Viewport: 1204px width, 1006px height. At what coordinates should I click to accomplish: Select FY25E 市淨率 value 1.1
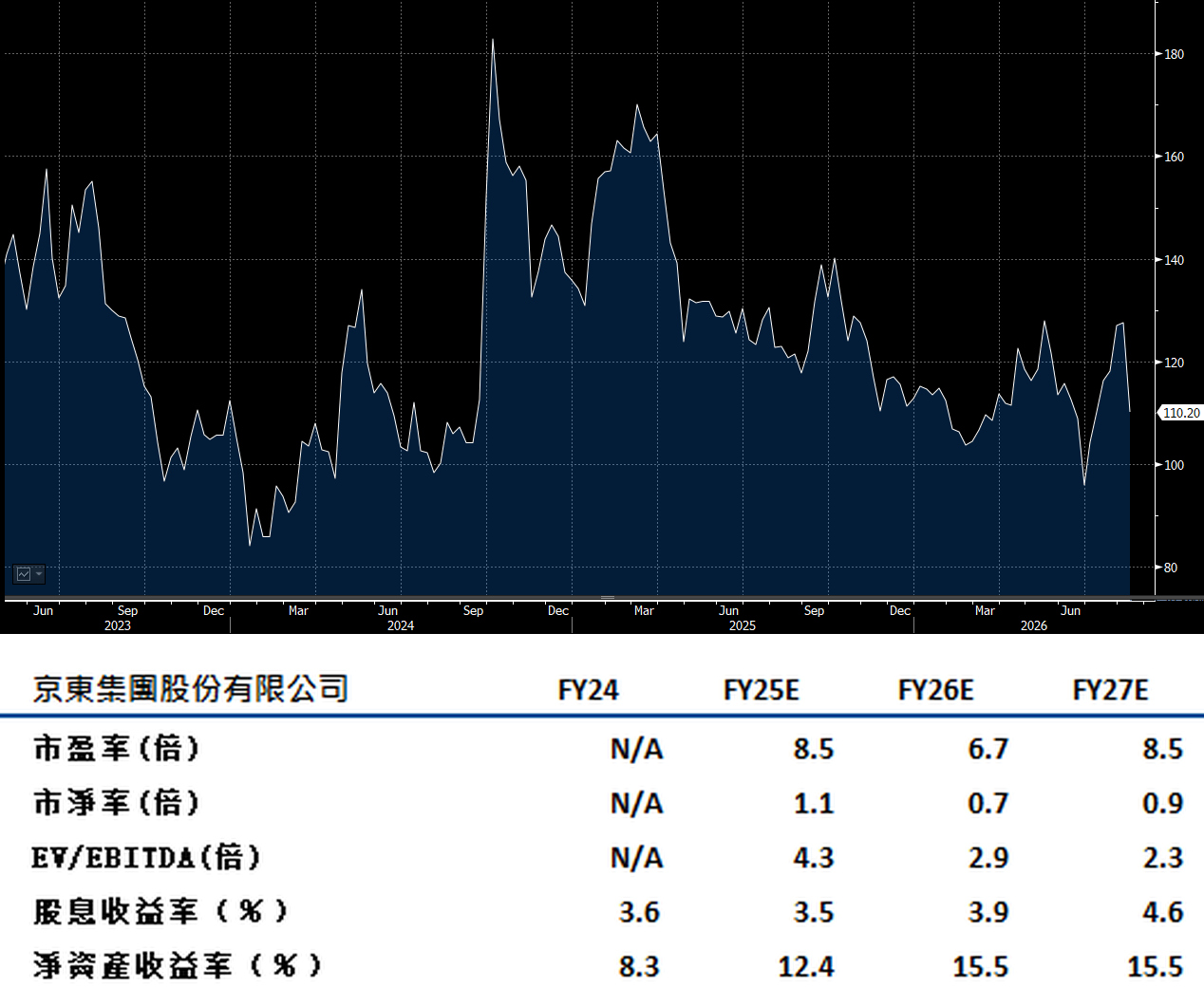(814, 804)
